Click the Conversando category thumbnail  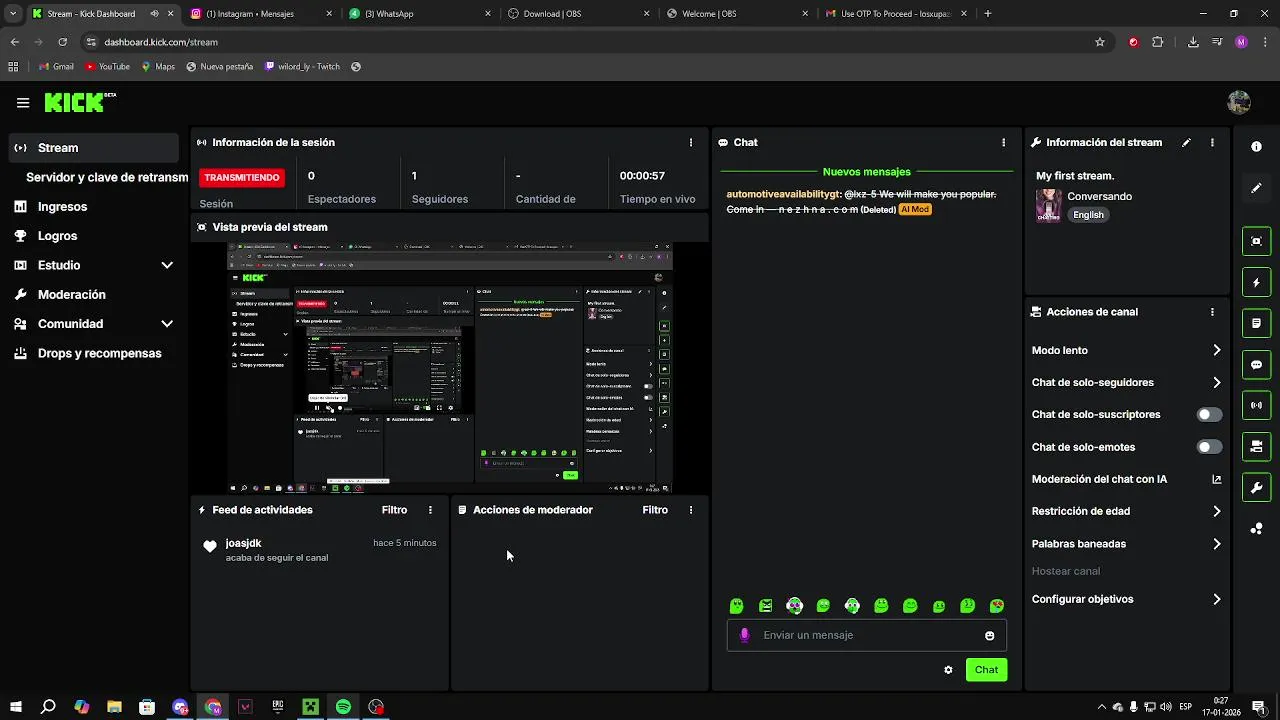pyautogui.click(x=1048, y=205)
